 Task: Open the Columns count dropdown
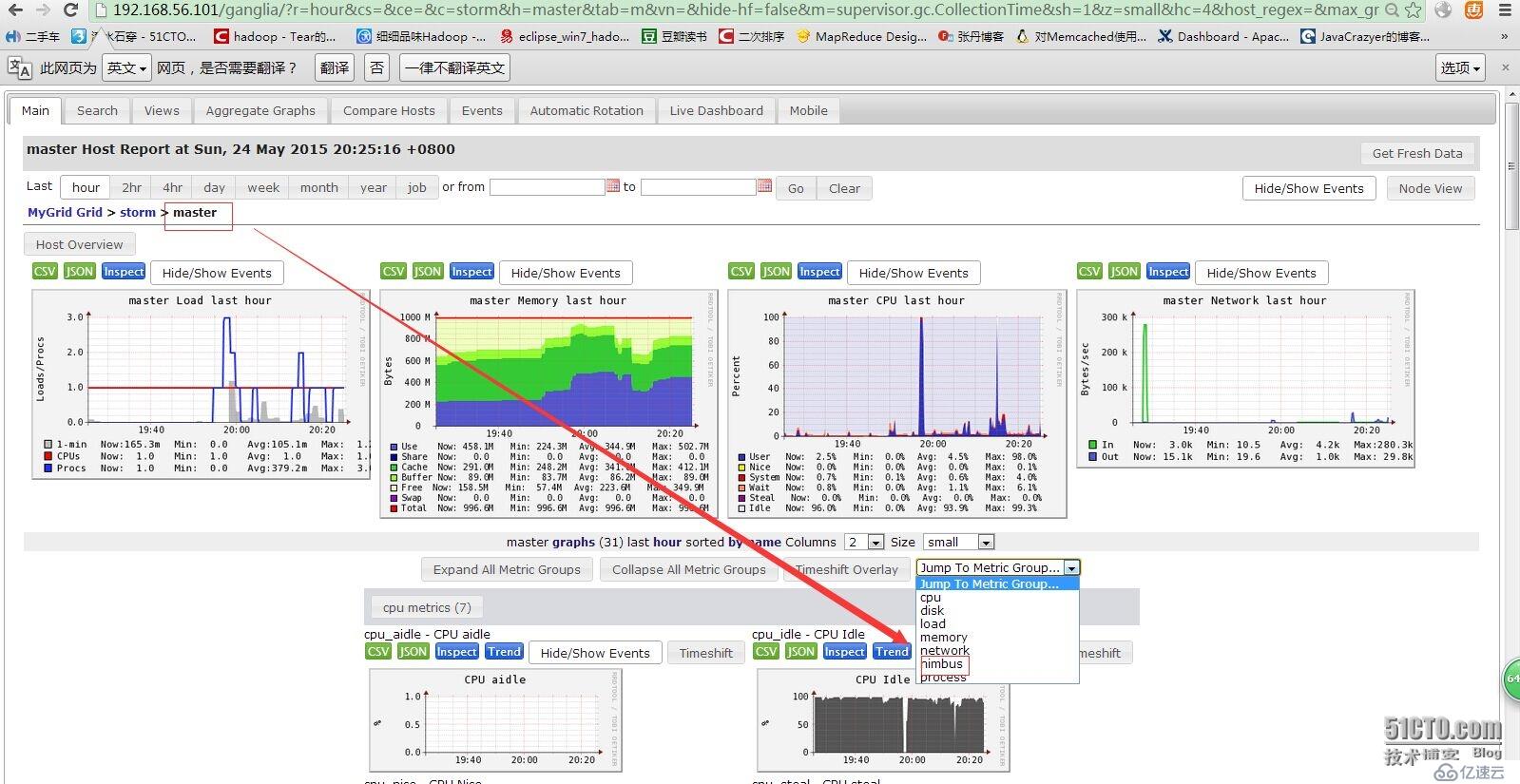pos(864,542)
